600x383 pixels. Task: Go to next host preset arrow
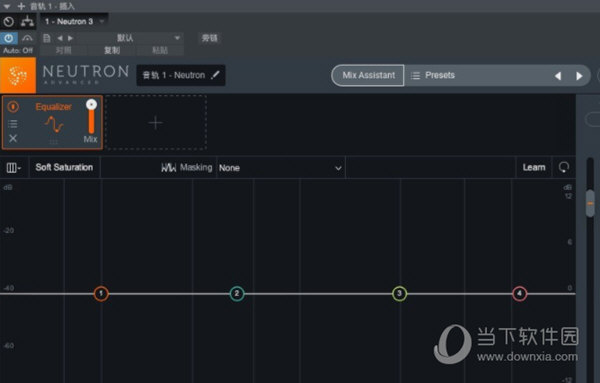70,38
